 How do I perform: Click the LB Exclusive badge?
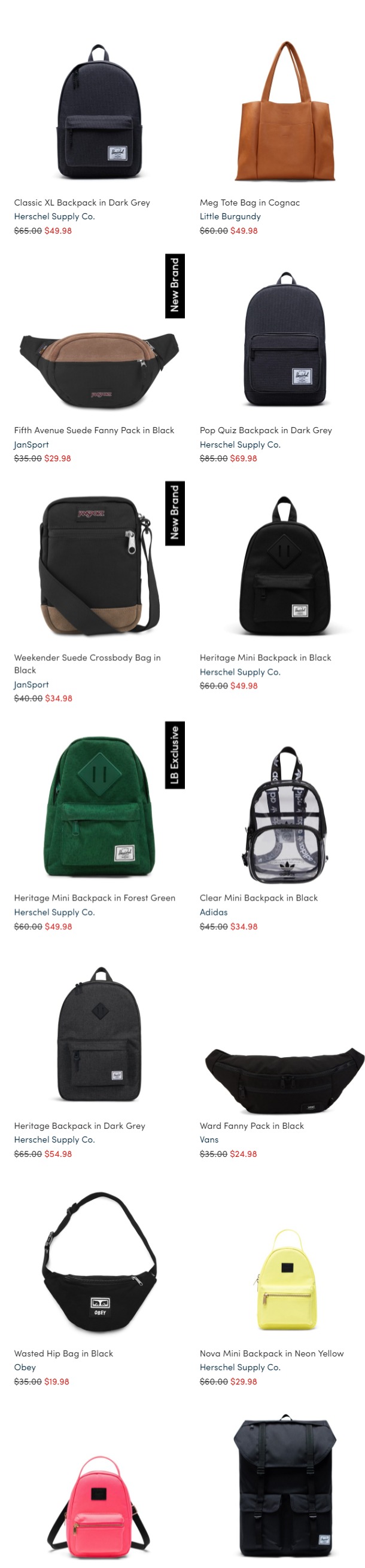(175, 755)
